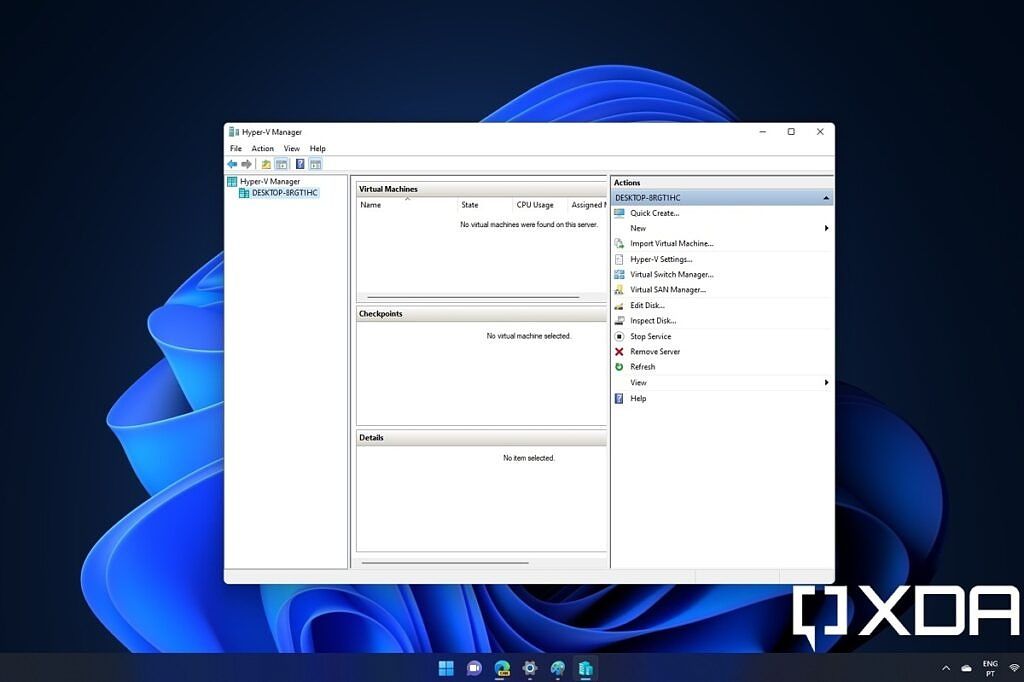Toggle the console tree with the toolbar icon

point(281,163)
